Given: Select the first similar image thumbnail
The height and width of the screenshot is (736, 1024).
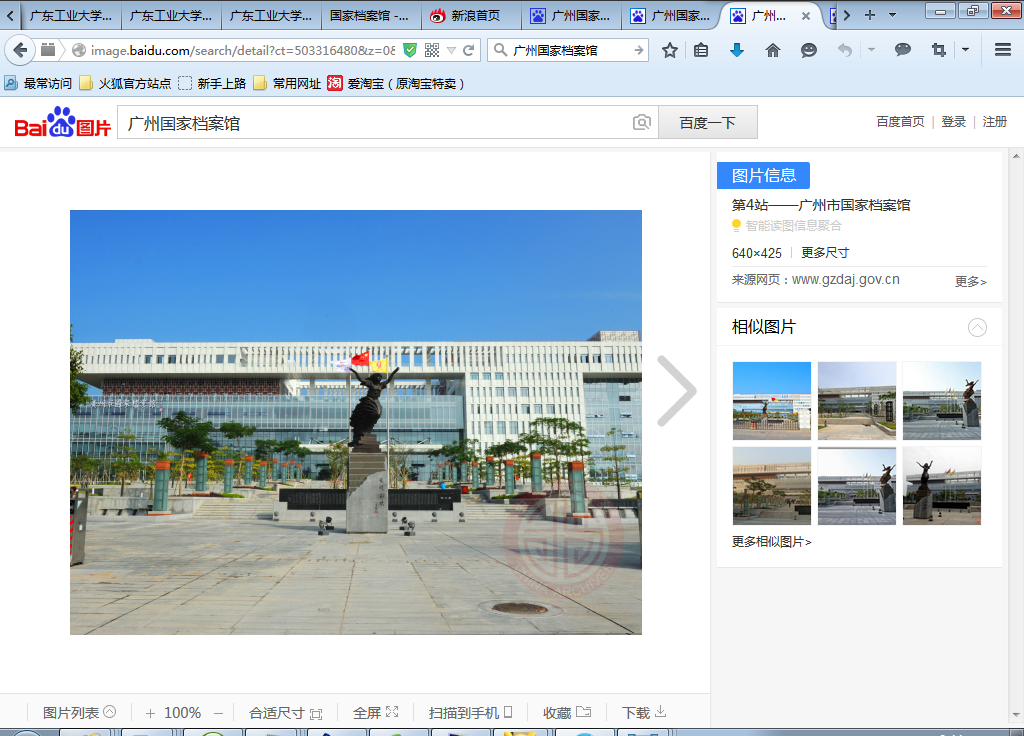Looking at the screenshot, I should pos(771,400).
